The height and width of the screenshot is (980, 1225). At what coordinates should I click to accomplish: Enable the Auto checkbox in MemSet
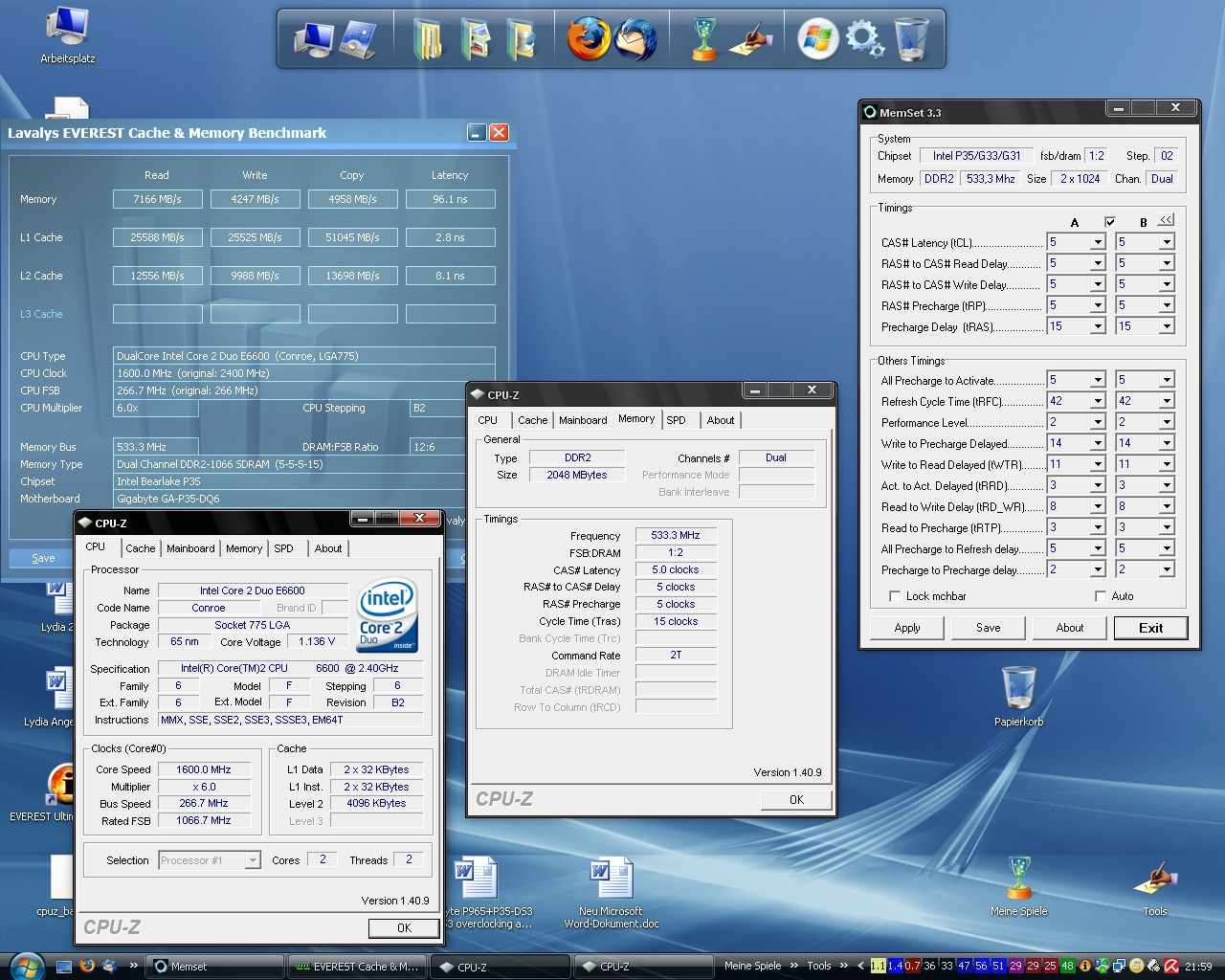click(x=1101, y=596)
